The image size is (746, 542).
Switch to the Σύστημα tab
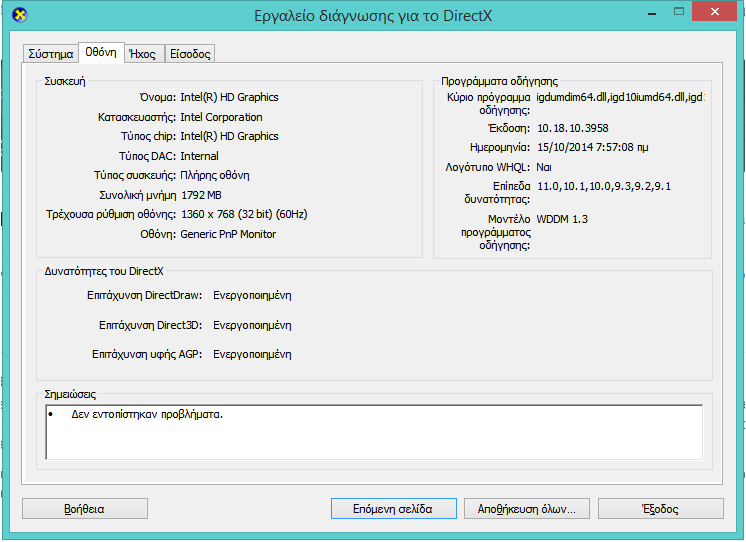click(x=50, y=54)
